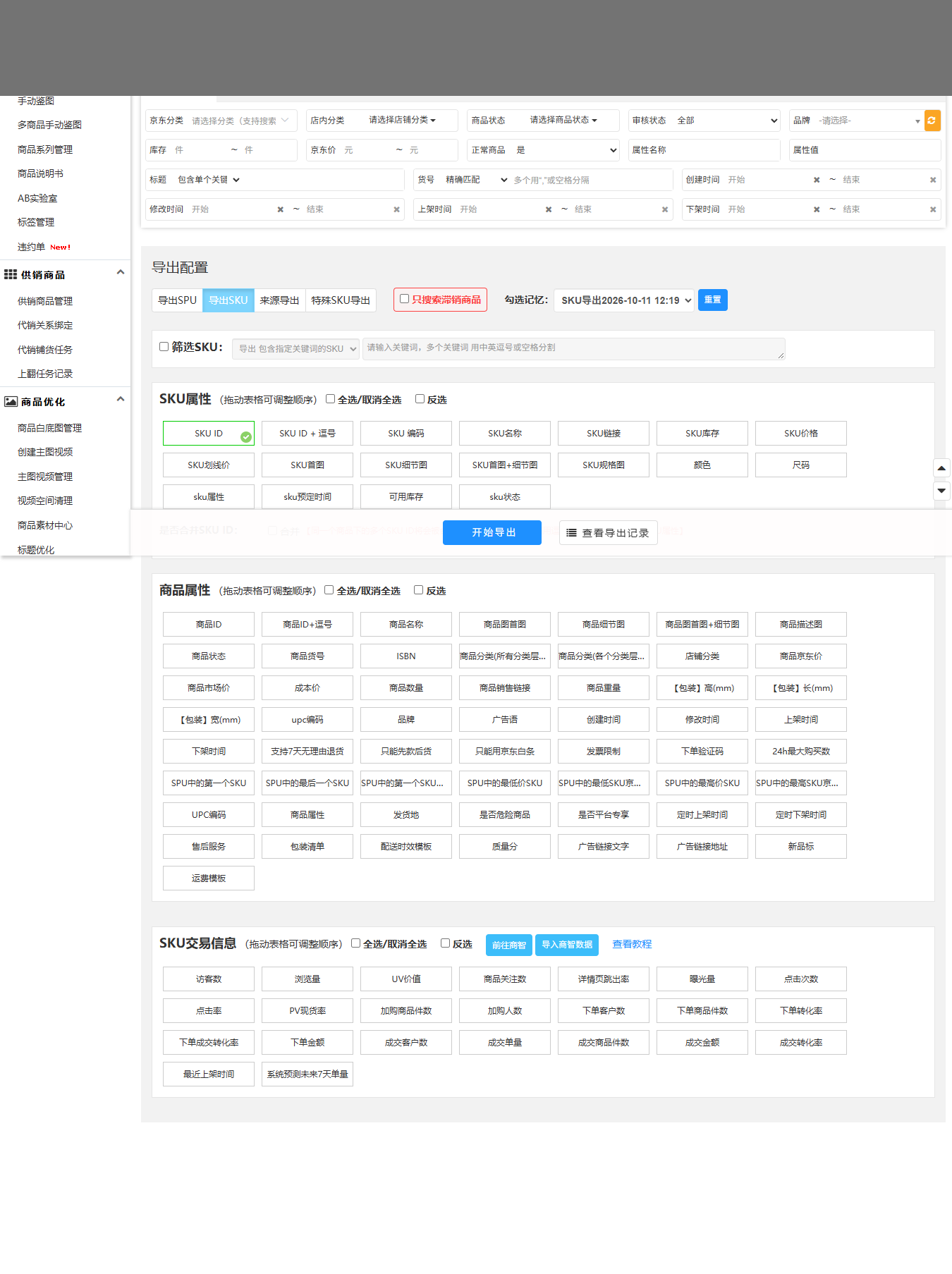Click the 供销商品 grid icon in sidebar
Viewport: 952px width, 1274px height.
point(11,274)
